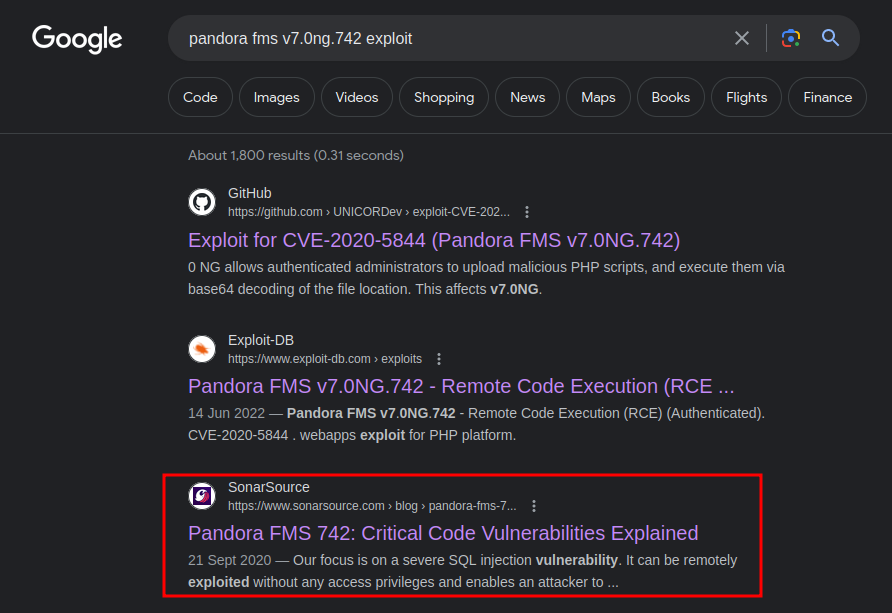The height and width of the screenshot is (613, 892).
Task: Click the About 1,800 results text
Action: click(x=296, y=155)
